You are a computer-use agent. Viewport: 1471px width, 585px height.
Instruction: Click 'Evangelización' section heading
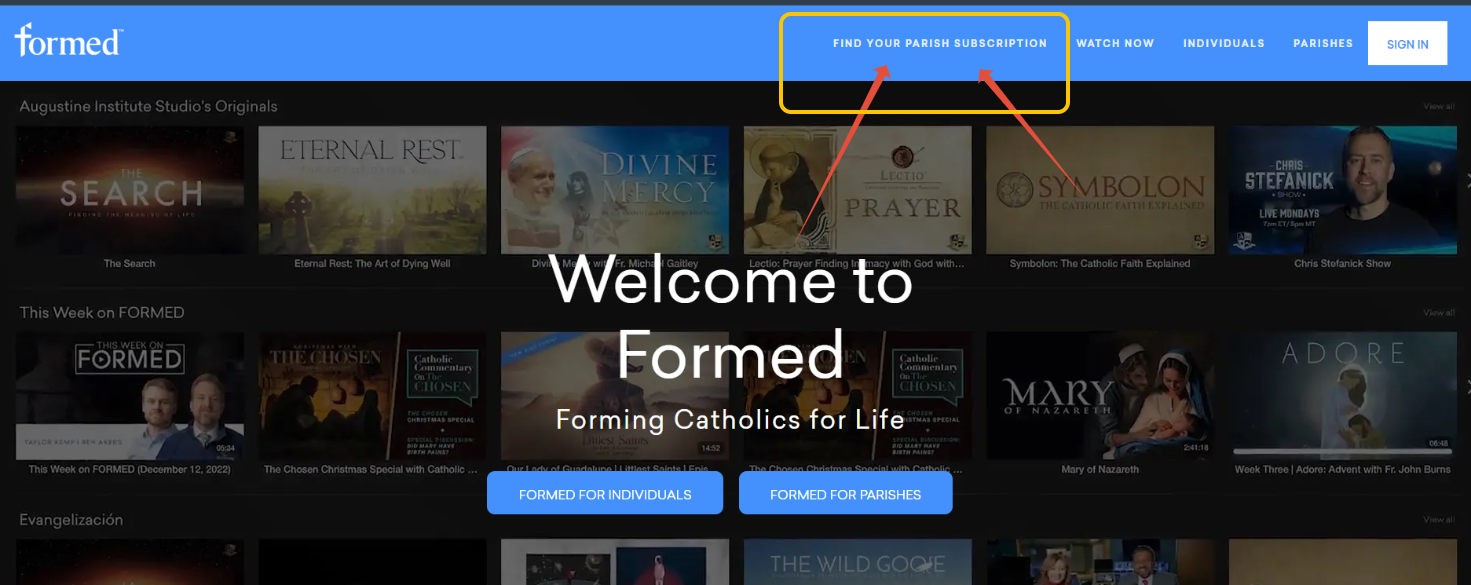[72, 520]
